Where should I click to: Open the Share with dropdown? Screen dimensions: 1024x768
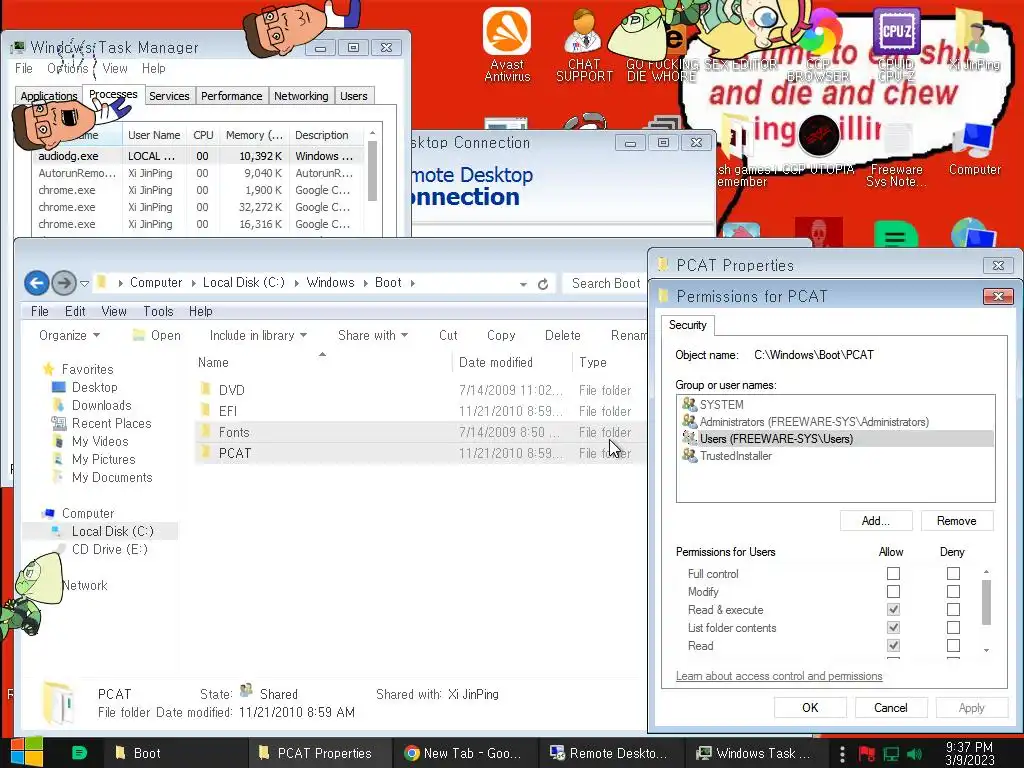click(373, 335)
